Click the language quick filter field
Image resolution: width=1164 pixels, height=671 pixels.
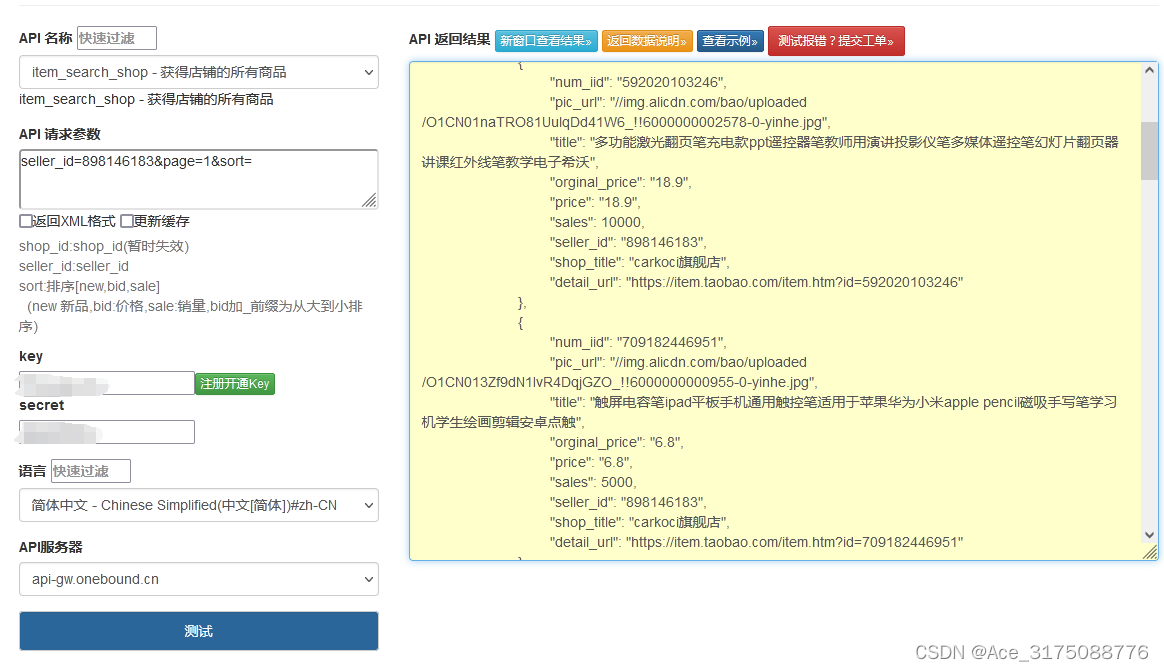(x=91, y=471)
